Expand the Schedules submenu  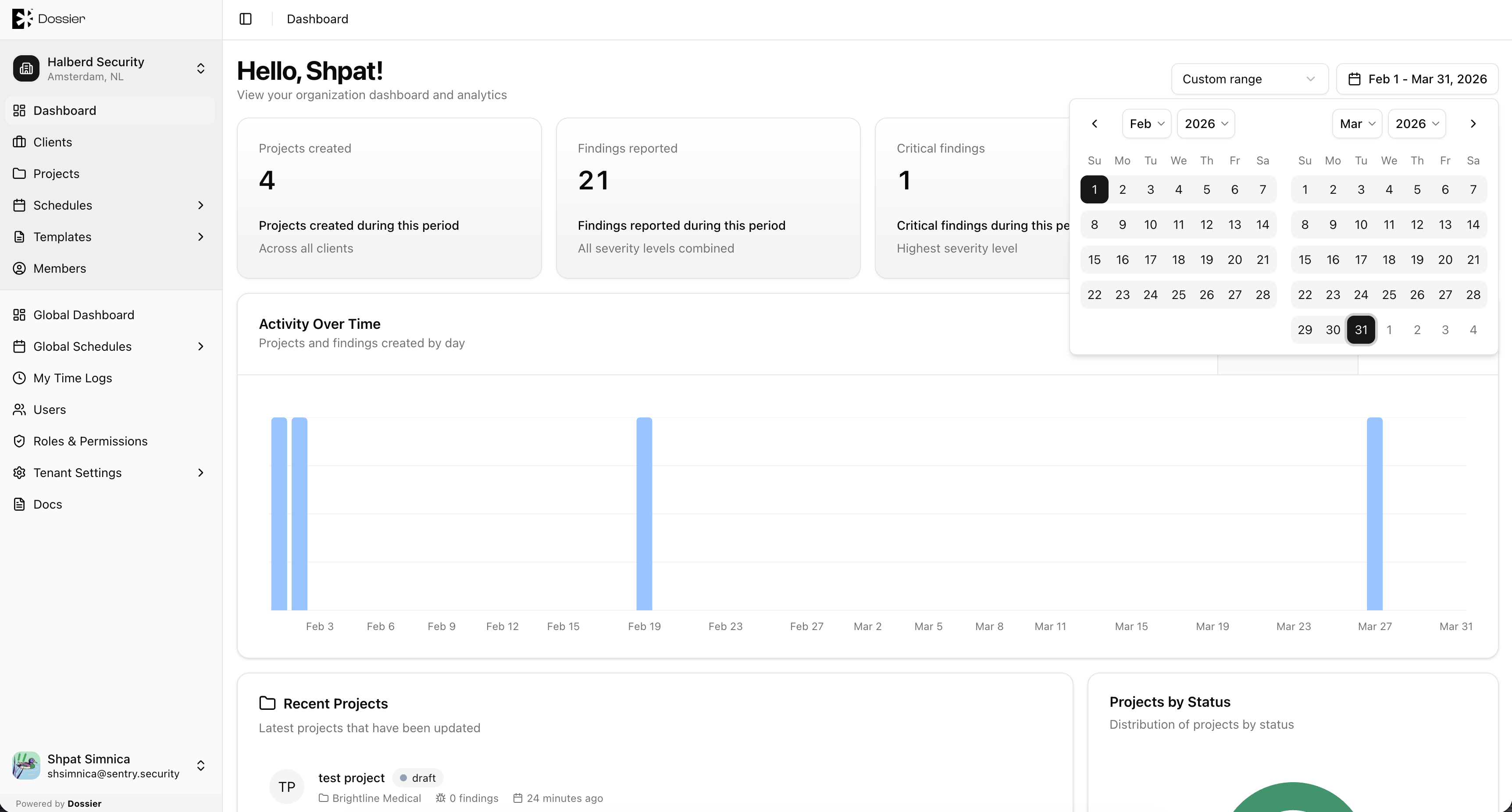(201, 205)
